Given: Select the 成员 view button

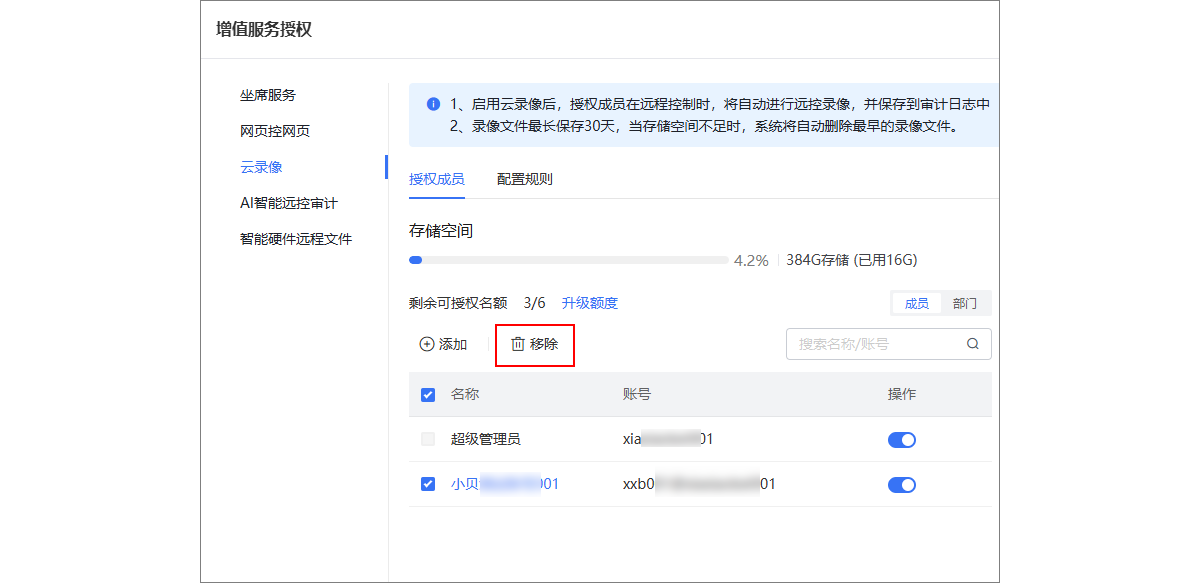Looking at the screenshot, I should 916,303.
